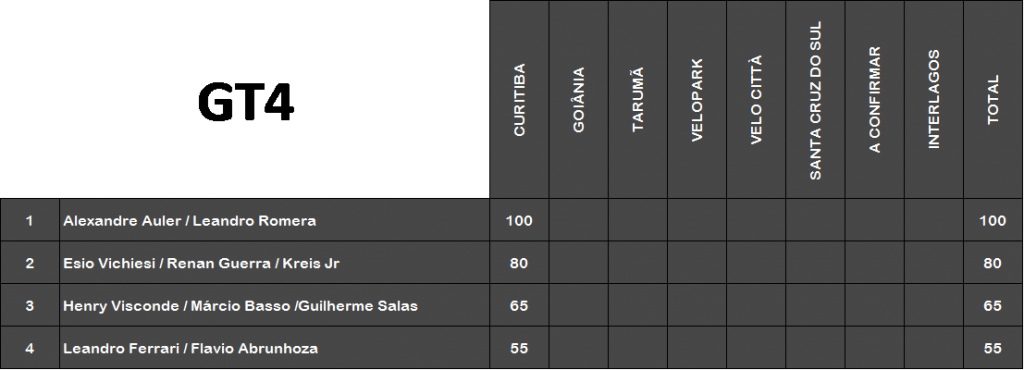The image size is (1024, 370).
Task: Select Henry Visconde / Márcio Basso row
Action: pyautogui.click(x=511, y=305)
